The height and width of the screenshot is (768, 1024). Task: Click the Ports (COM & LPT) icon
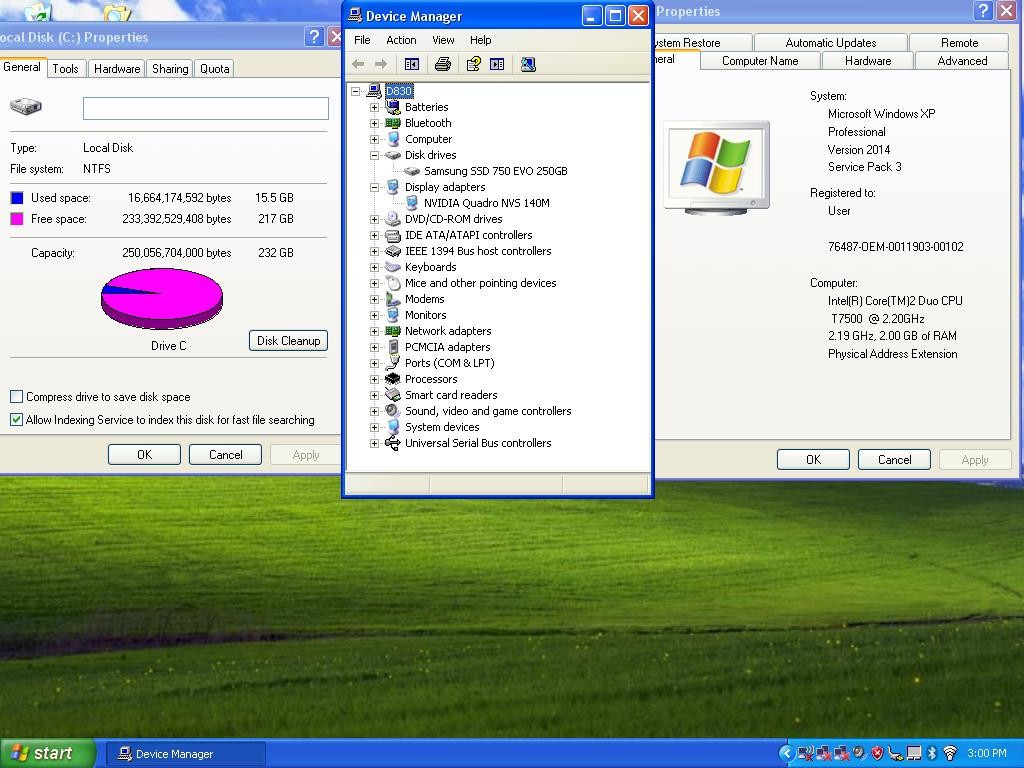click(x=392, y=362)
